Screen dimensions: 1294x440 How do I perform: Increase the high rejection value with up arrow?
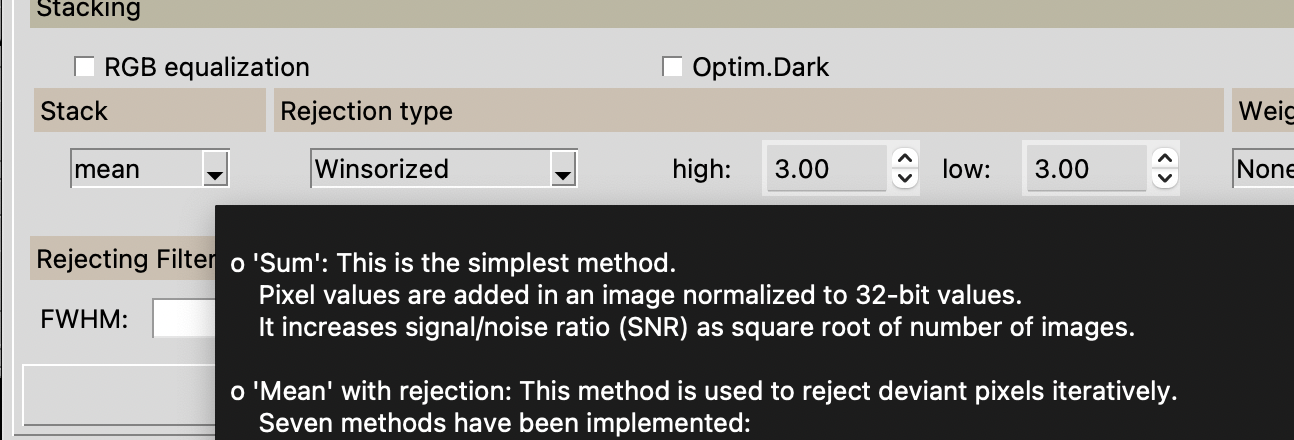(x=904, y=159)
